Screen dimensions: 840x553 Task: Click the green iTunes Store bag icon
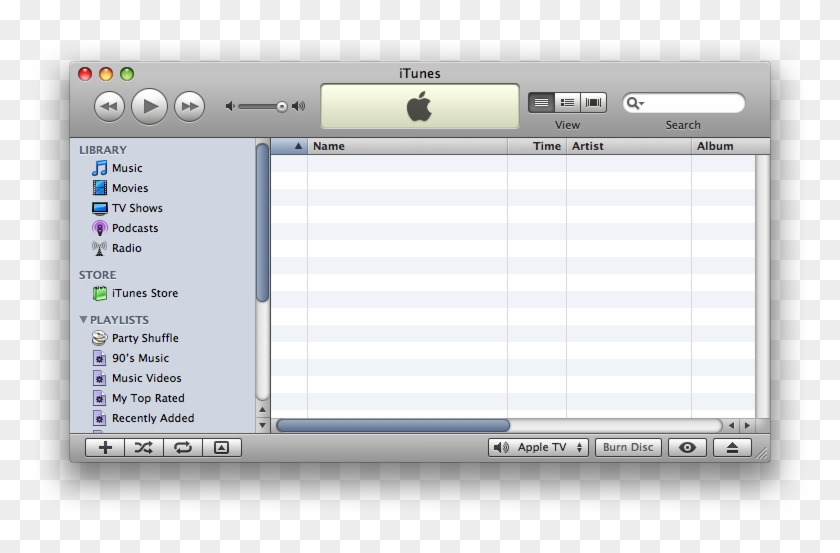(100, 293)
